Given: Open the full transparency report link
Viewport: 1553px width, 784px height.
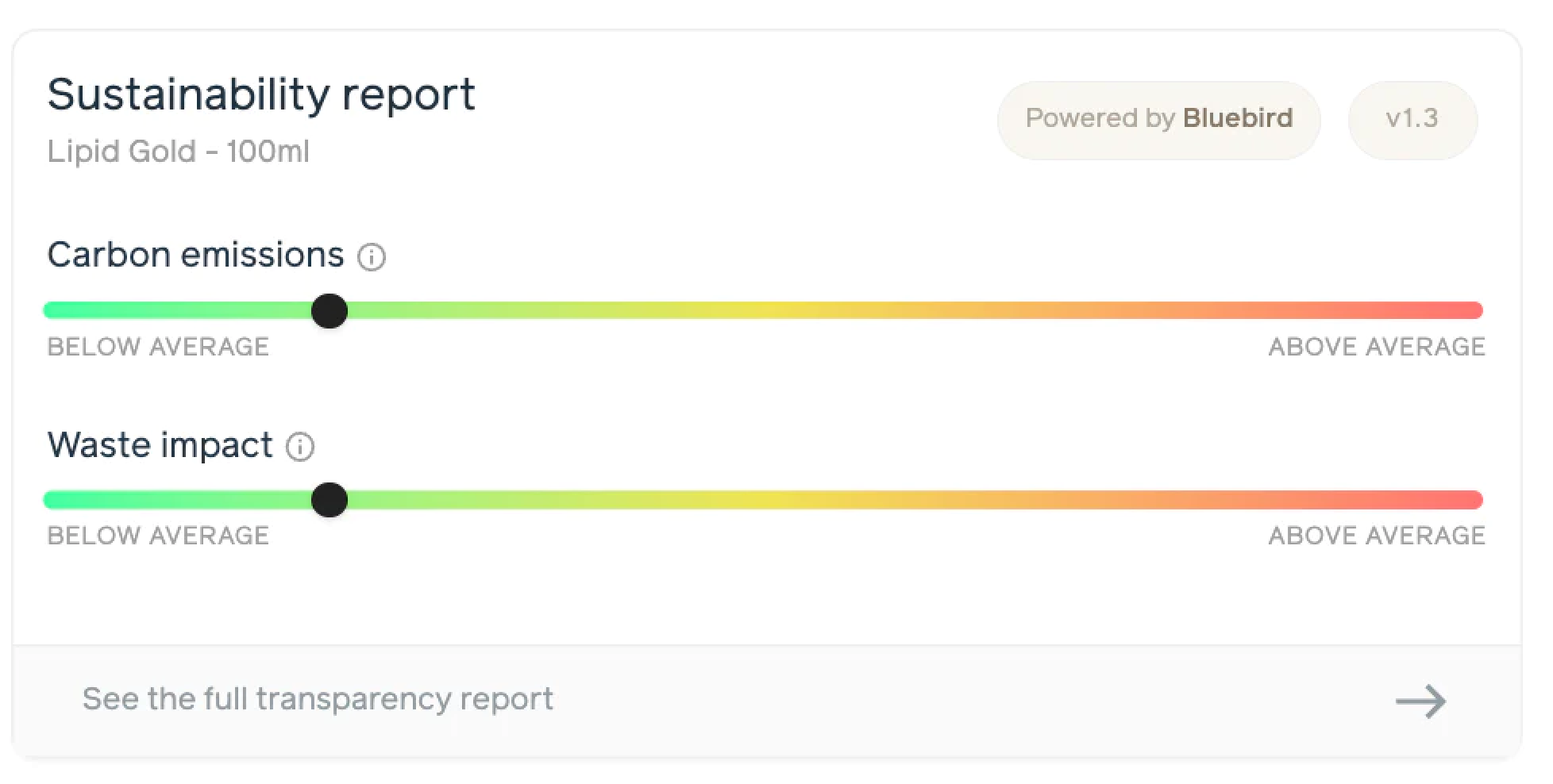Looking at the screenshot, I should (318, 699).
